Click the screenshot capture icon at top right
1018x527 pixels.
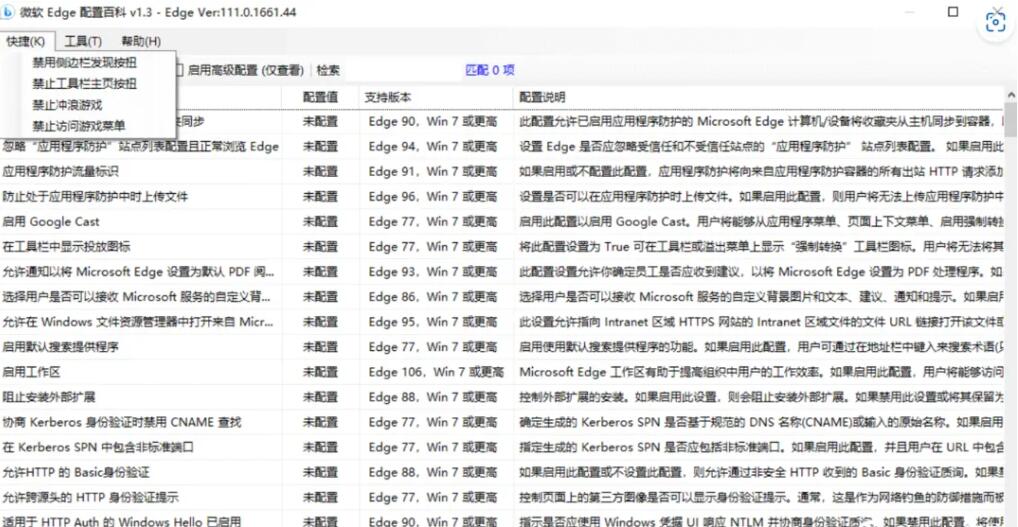(x=995, y=23)
